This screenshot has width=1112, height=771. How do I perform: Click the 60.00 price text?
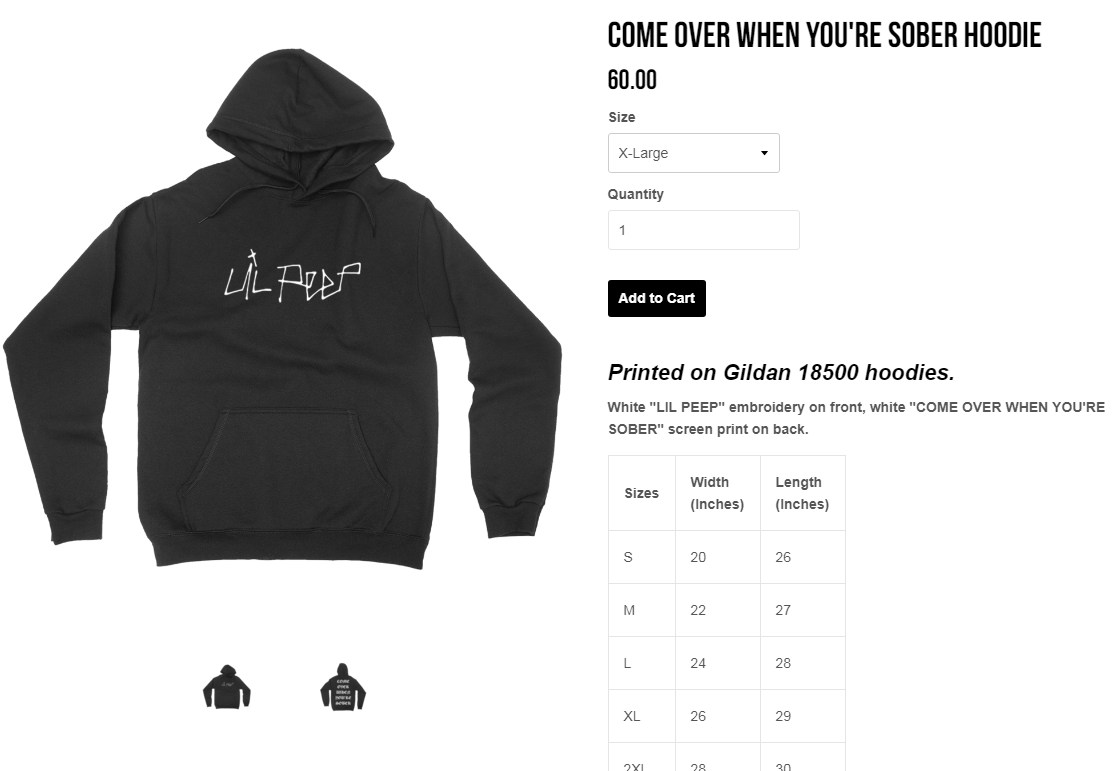point(632,79)
